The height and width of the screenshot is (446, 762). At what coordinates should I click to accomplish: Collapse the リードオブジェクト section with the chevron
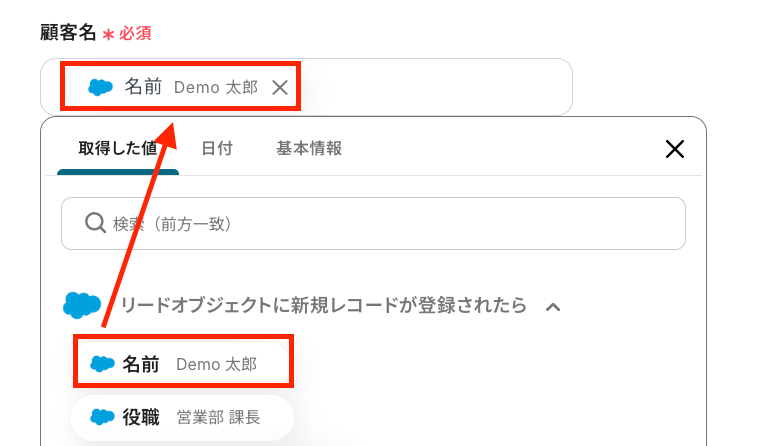tap(552, 307)
